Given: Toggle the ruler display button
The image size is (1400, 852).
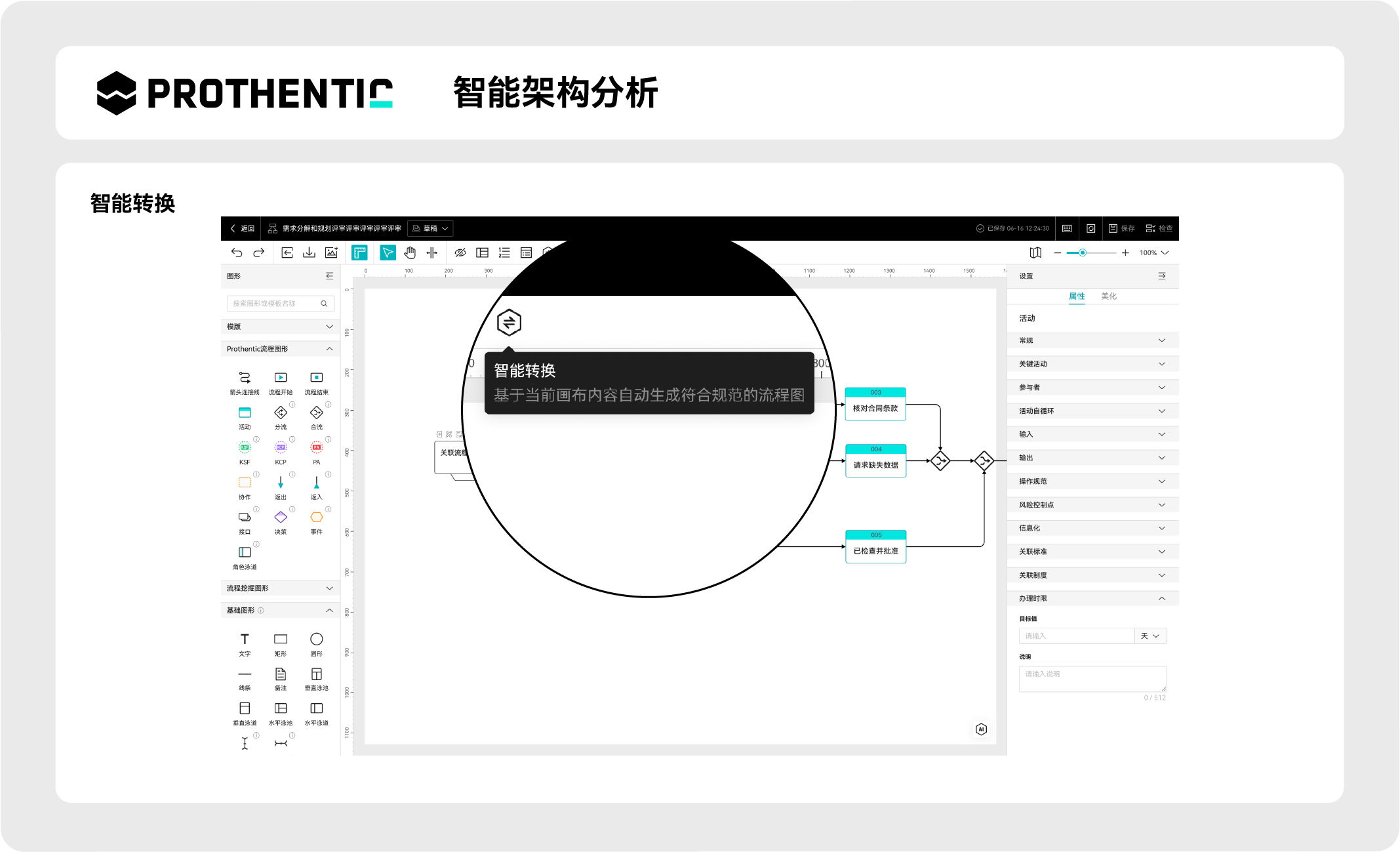Looking at the screenshot, I should coord(359,253).
